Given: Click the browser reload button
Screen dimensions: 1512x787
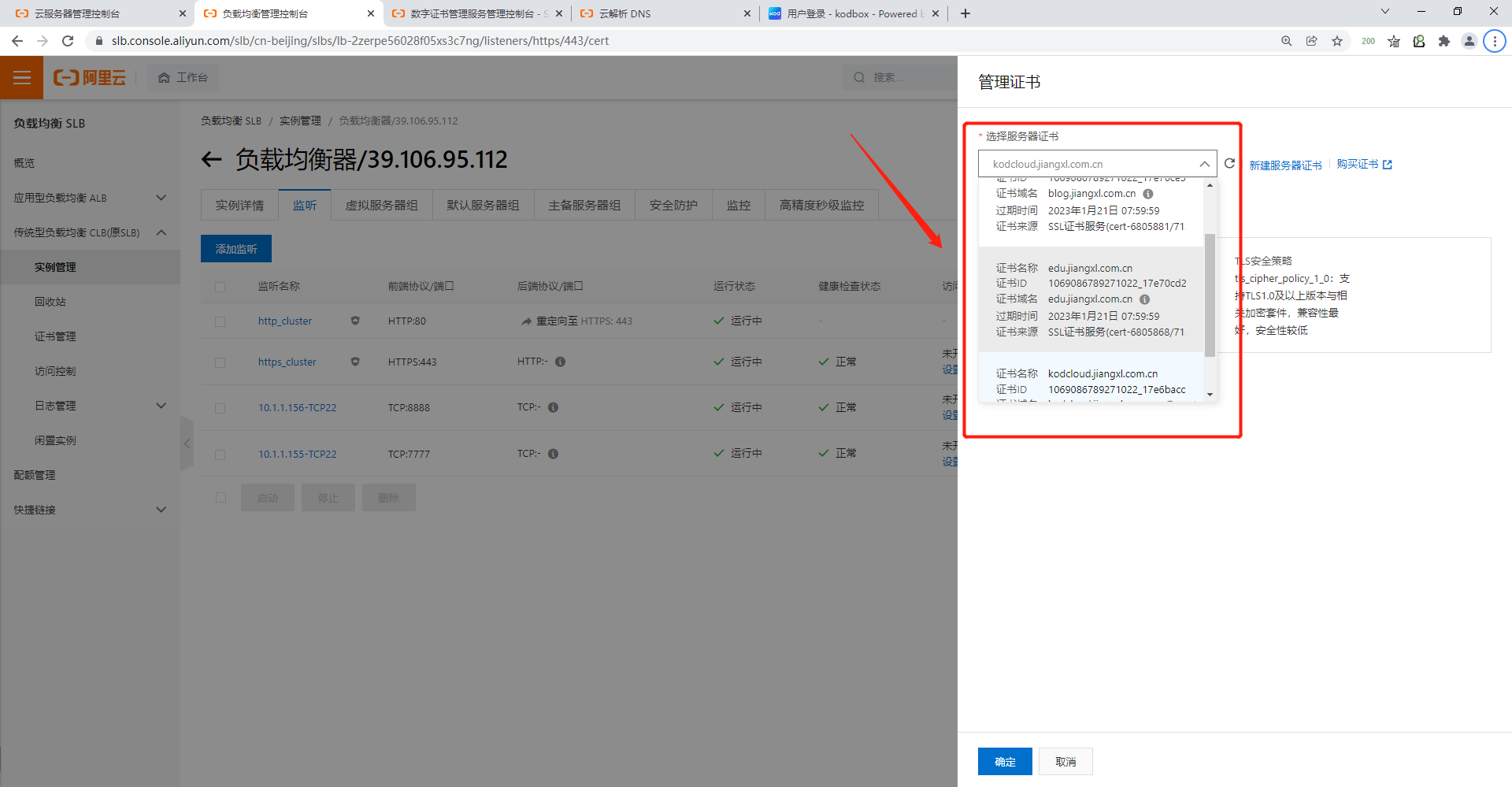Looking at the screenshot, I should 68,41.
